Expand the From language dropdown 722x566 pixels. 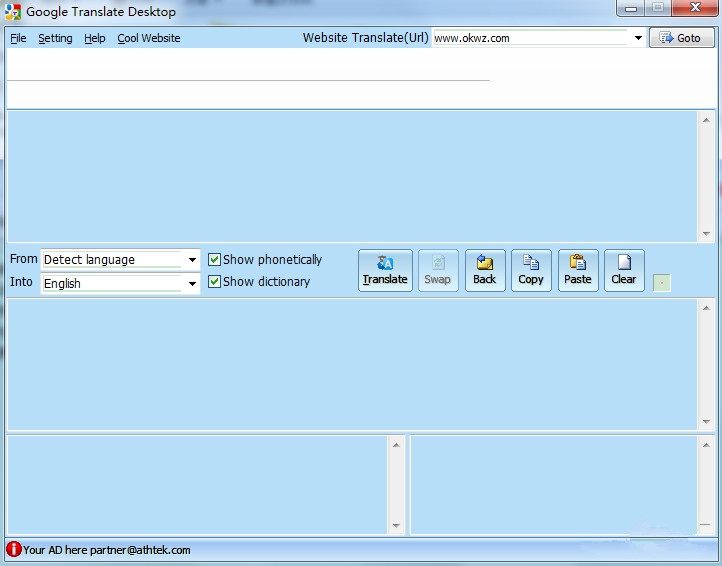point(192,260)
